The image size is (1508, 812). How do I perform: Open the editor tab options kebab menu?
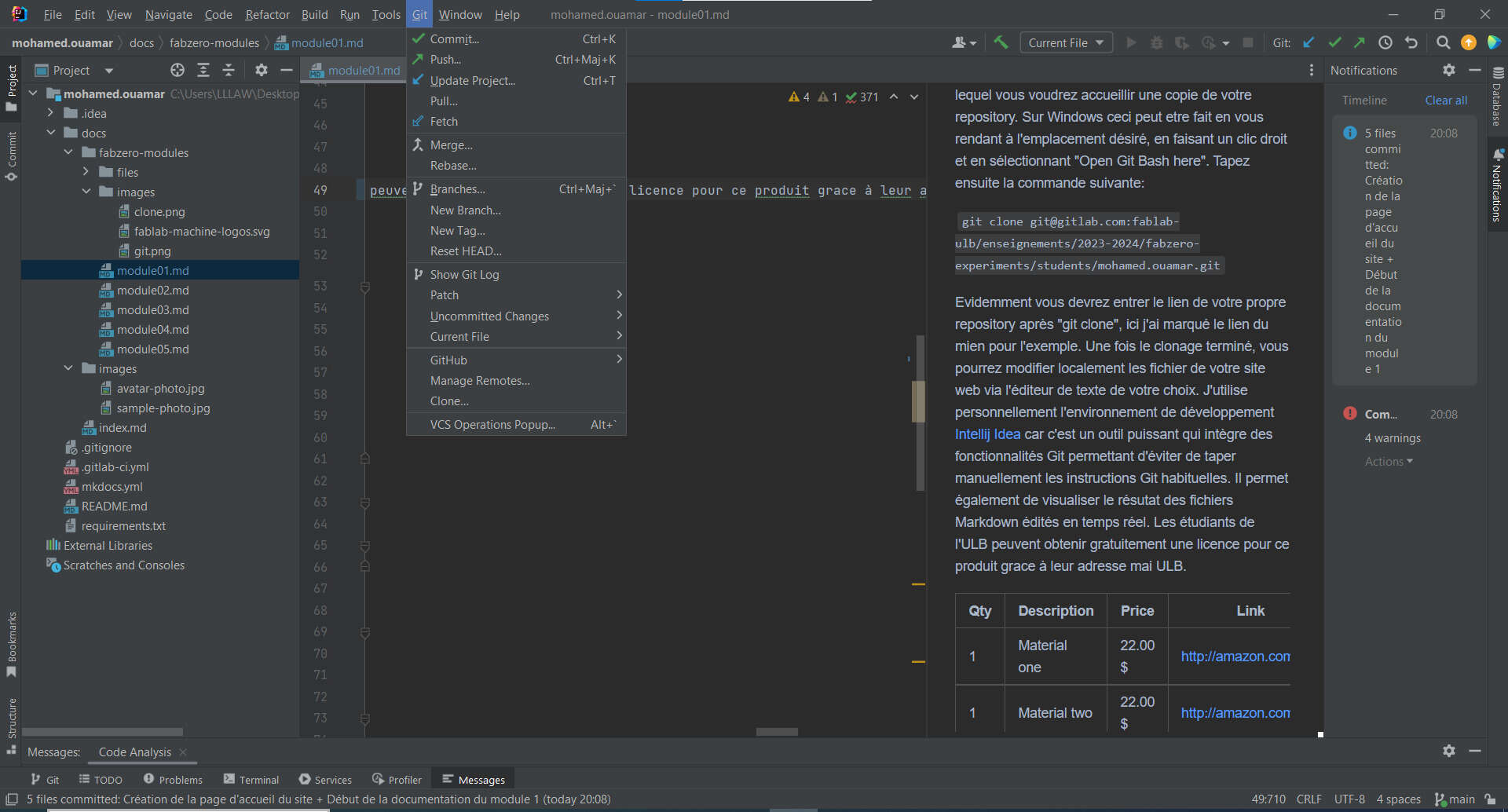(x=1311, y=70)
